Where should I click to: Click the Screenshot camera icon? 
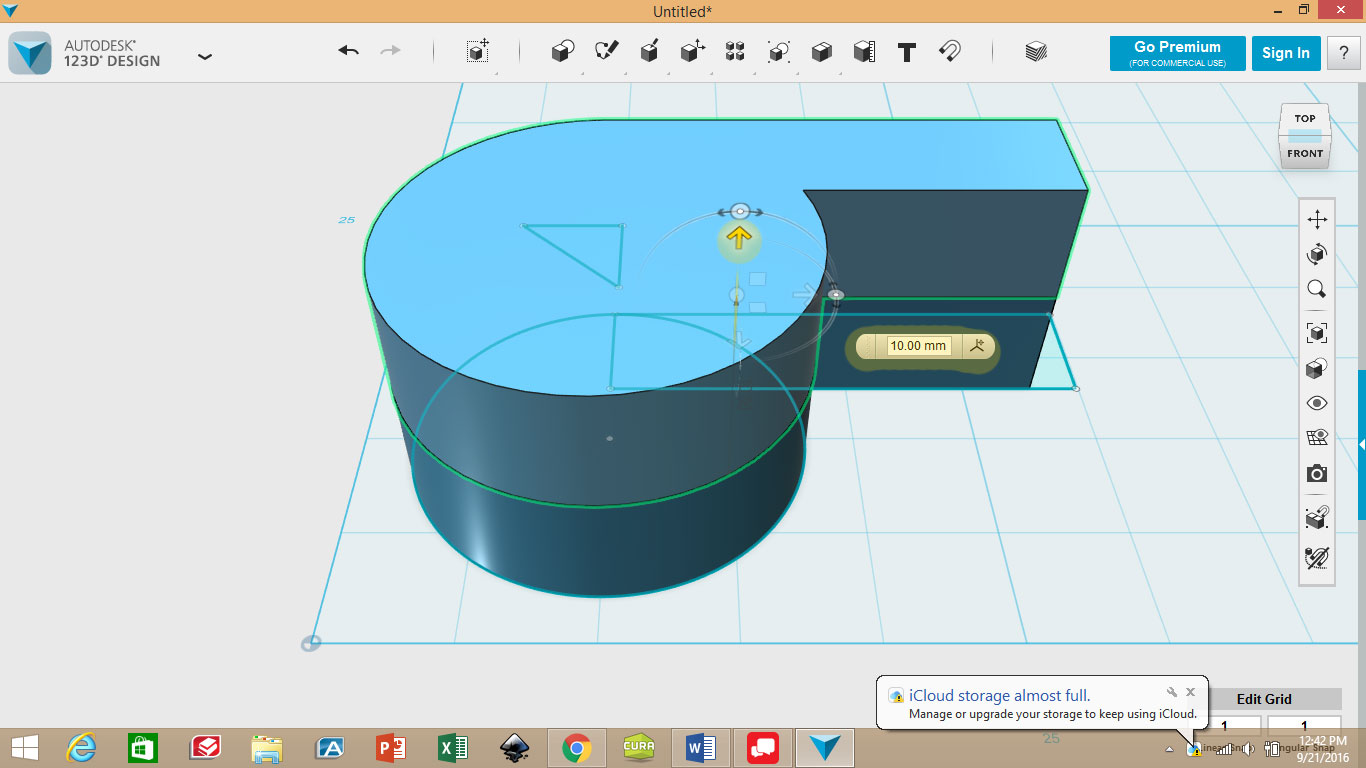click(x=1317, y=473)
